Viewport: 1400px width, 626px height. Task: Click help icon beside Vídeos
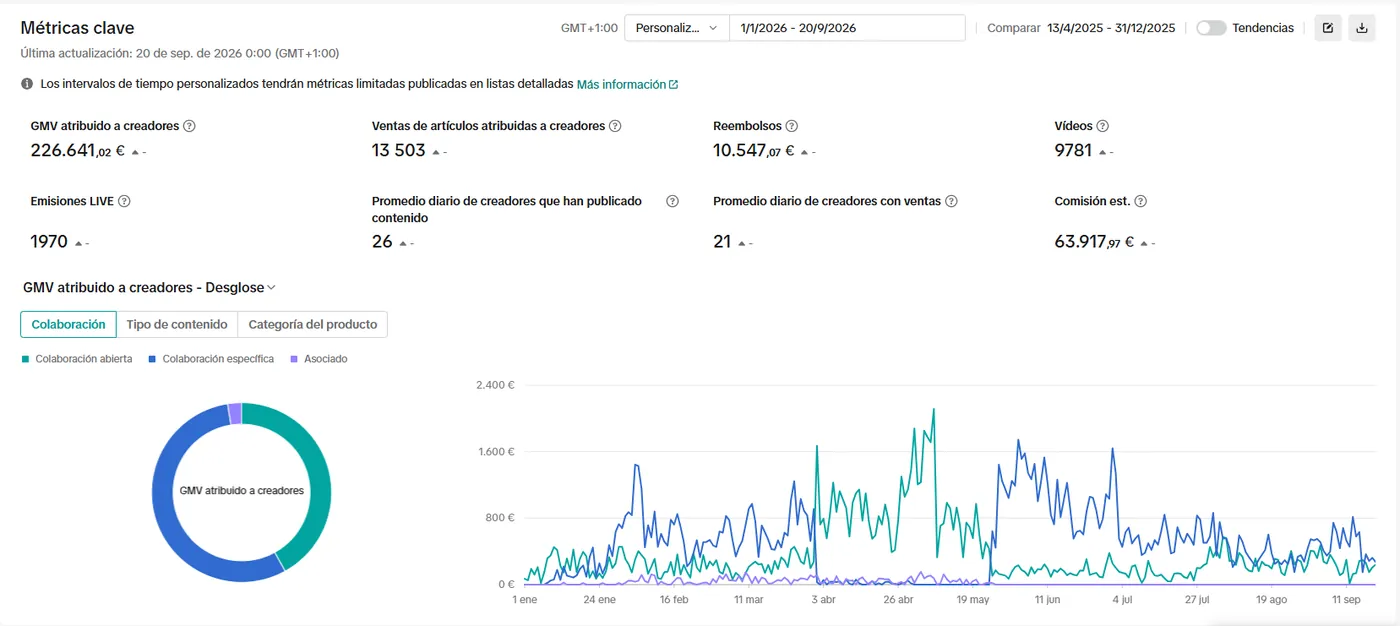(x=1103, y=126)
